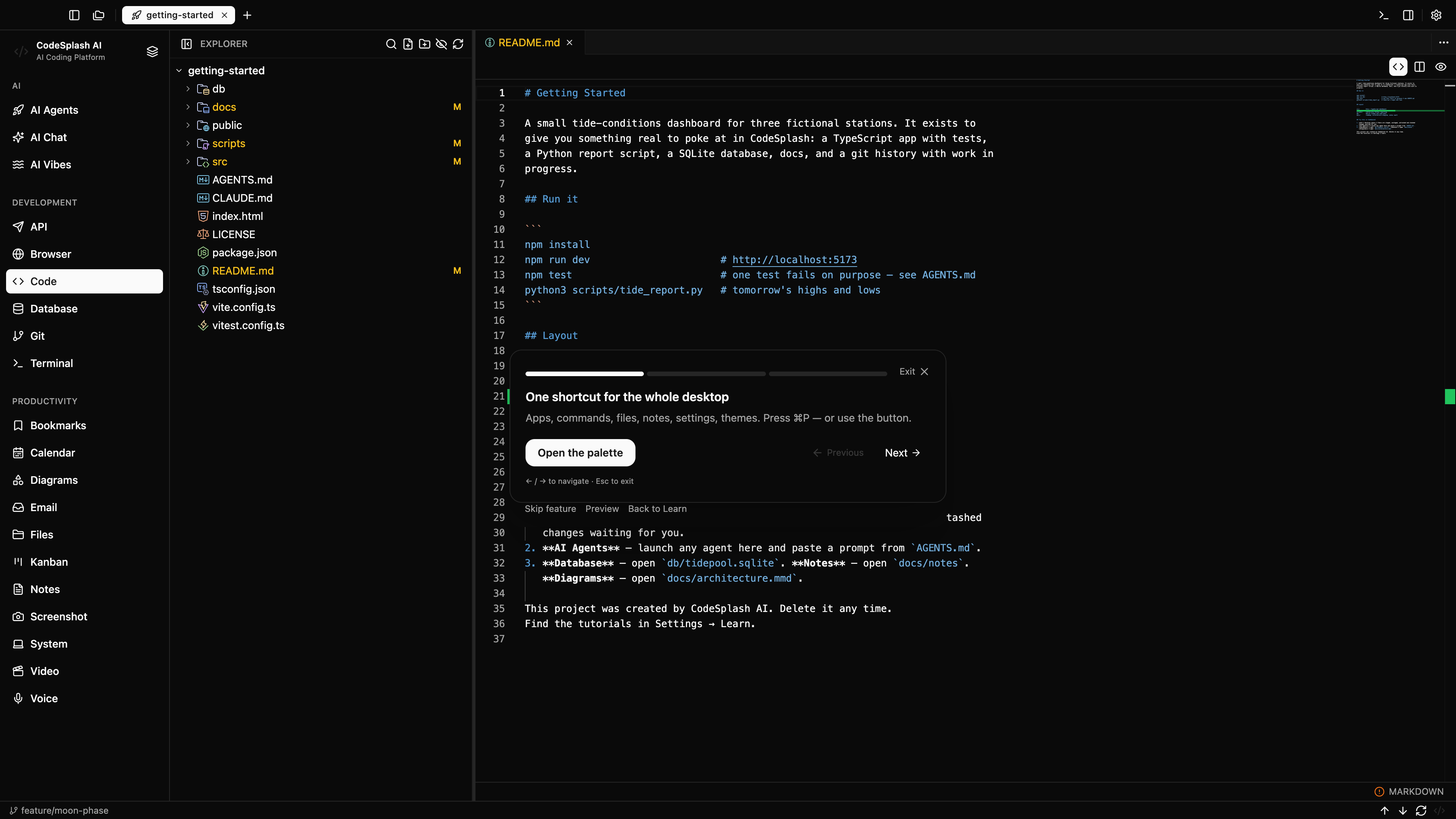Switch to code-only editor view
The width and height of the screenshot is (1456, 819).
1398,67
